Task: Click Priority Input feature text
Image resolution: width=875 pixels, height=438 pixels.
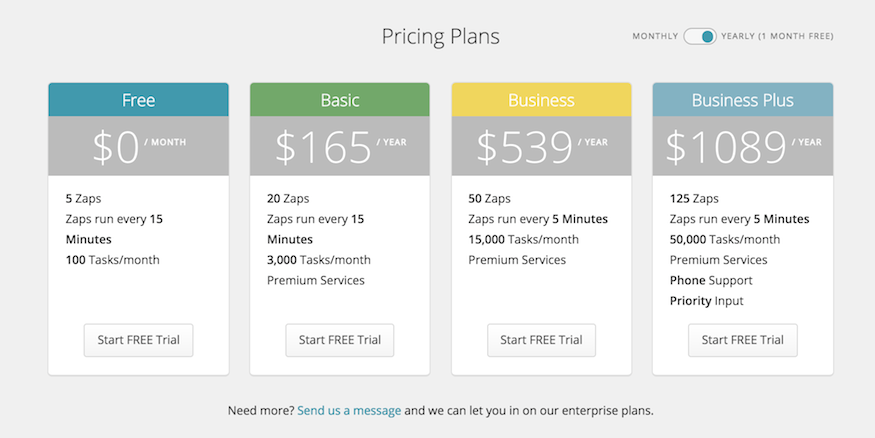Action: coord(706,301)
